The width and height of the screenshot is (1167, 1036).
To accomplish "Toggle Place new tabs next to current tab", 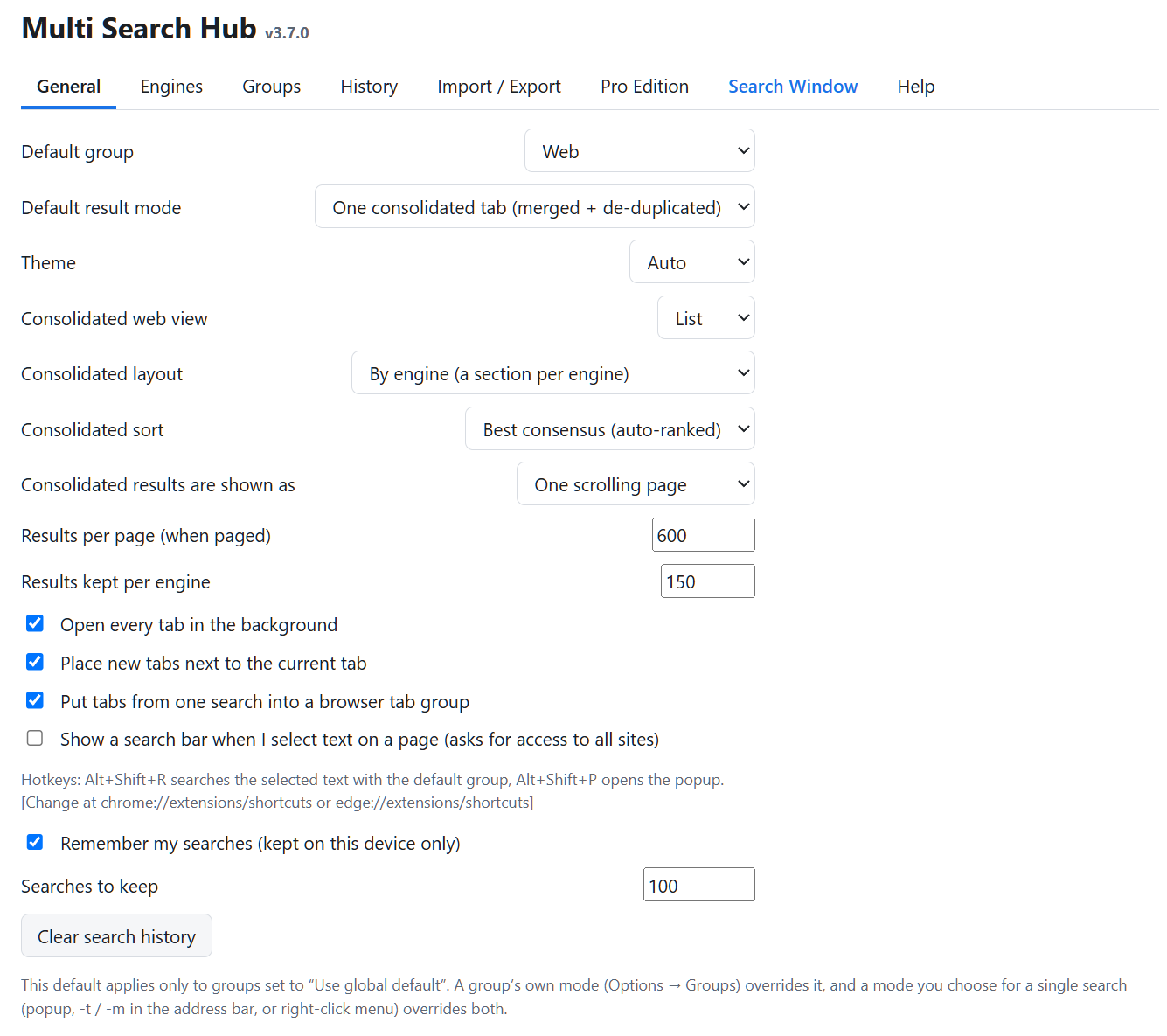I will coord(35,662).
